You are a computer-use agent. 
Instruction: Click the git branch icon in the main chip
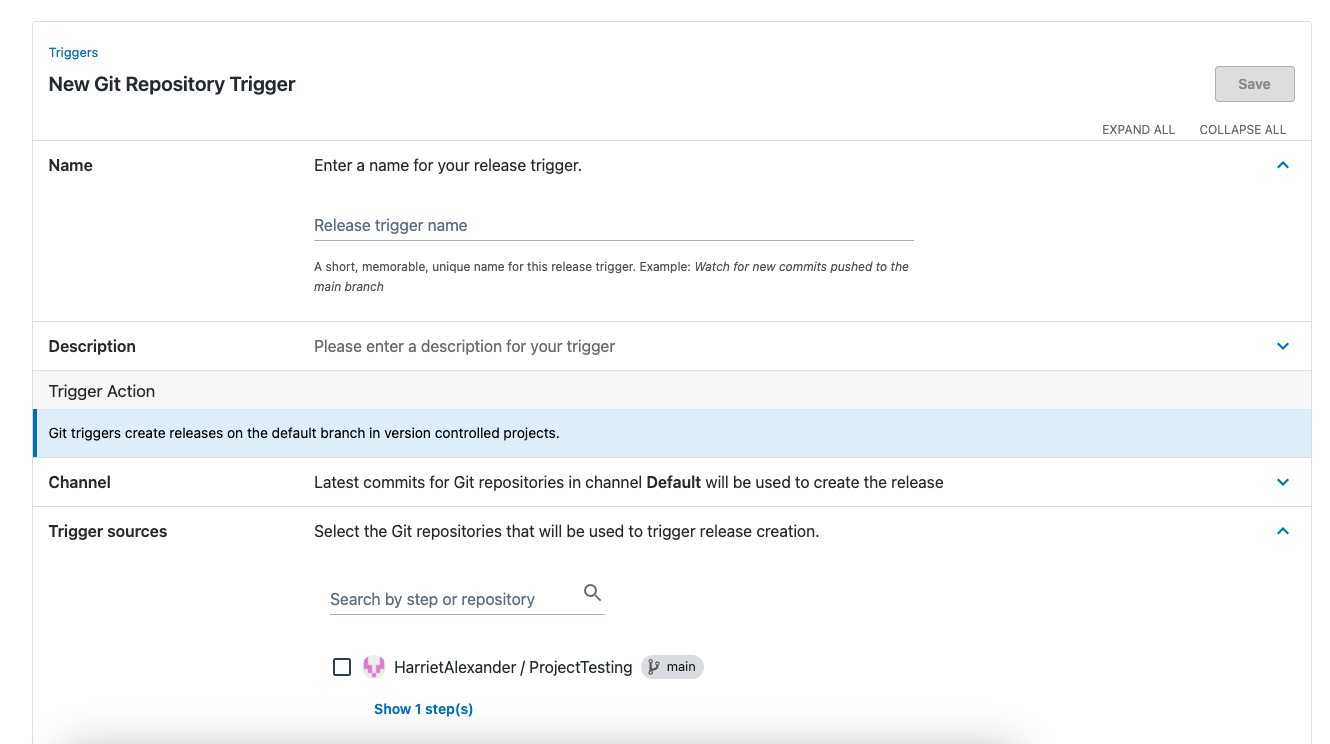(653, 666)
